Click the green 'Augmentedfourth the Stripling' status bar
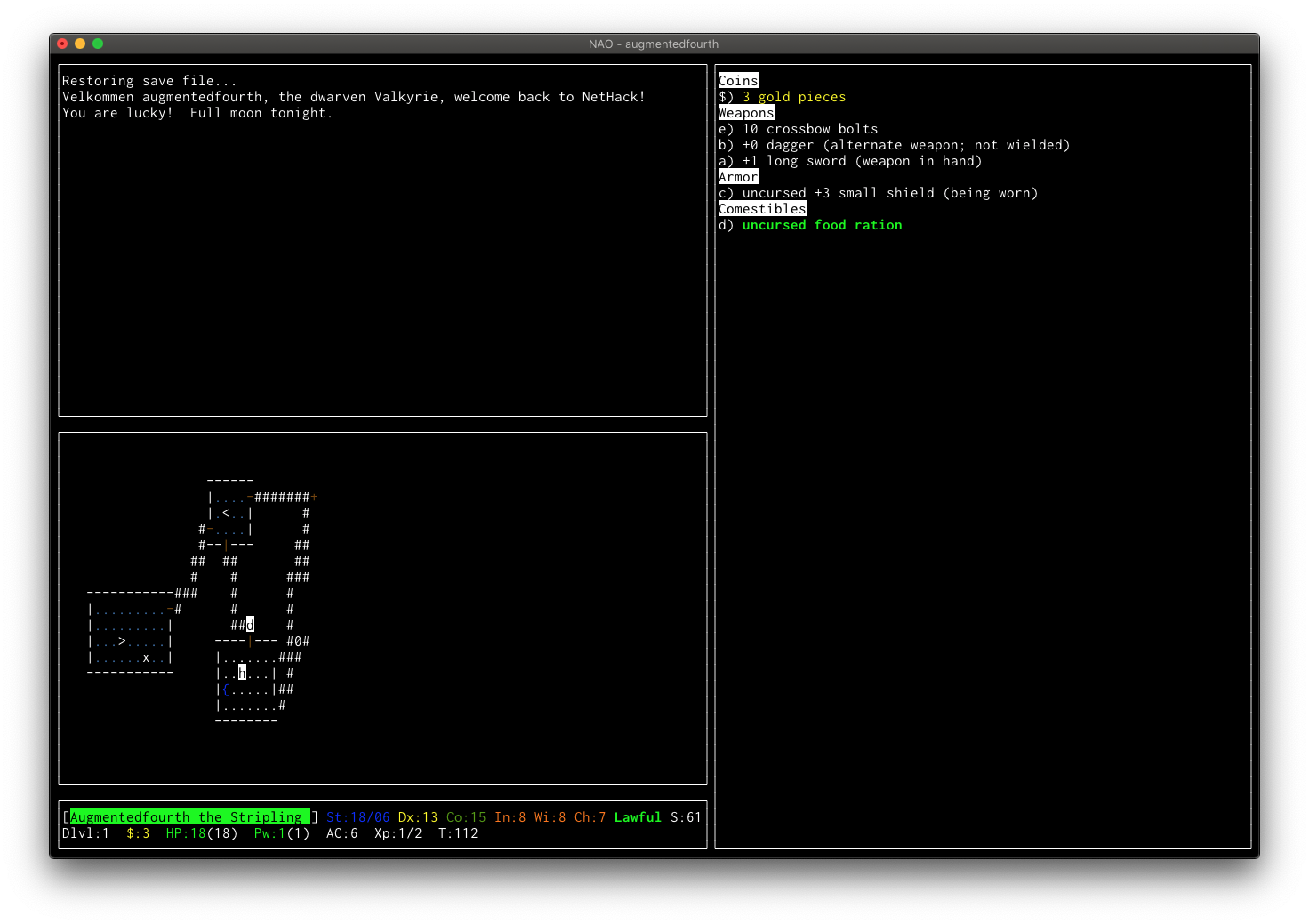 [x=186, y=816]
